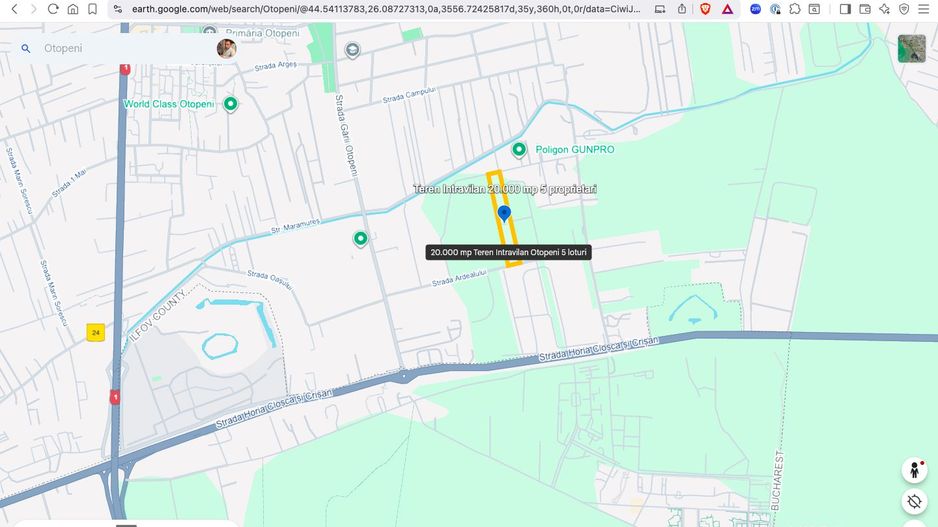Bookmark this page with the bookmark icon
The image size is (938, 527).
pyautogui.click(x=92, y=9)
